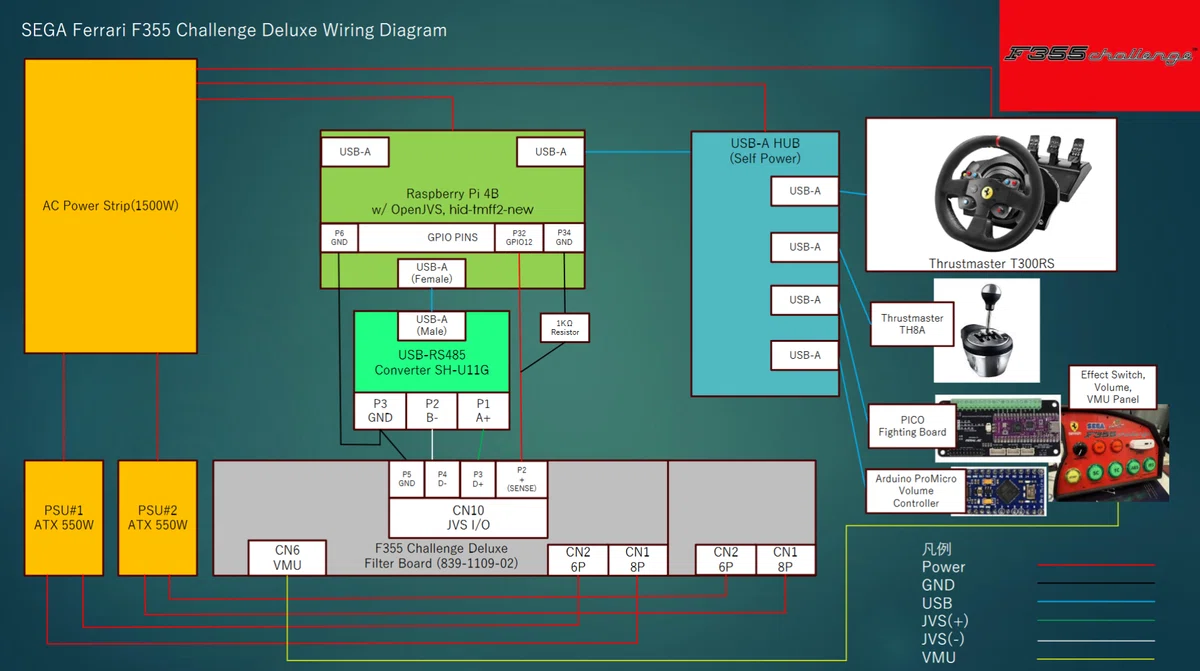Screen dimensions: 1200x671
Task: Click the P34 GND pin box
Action: point(564,238)
